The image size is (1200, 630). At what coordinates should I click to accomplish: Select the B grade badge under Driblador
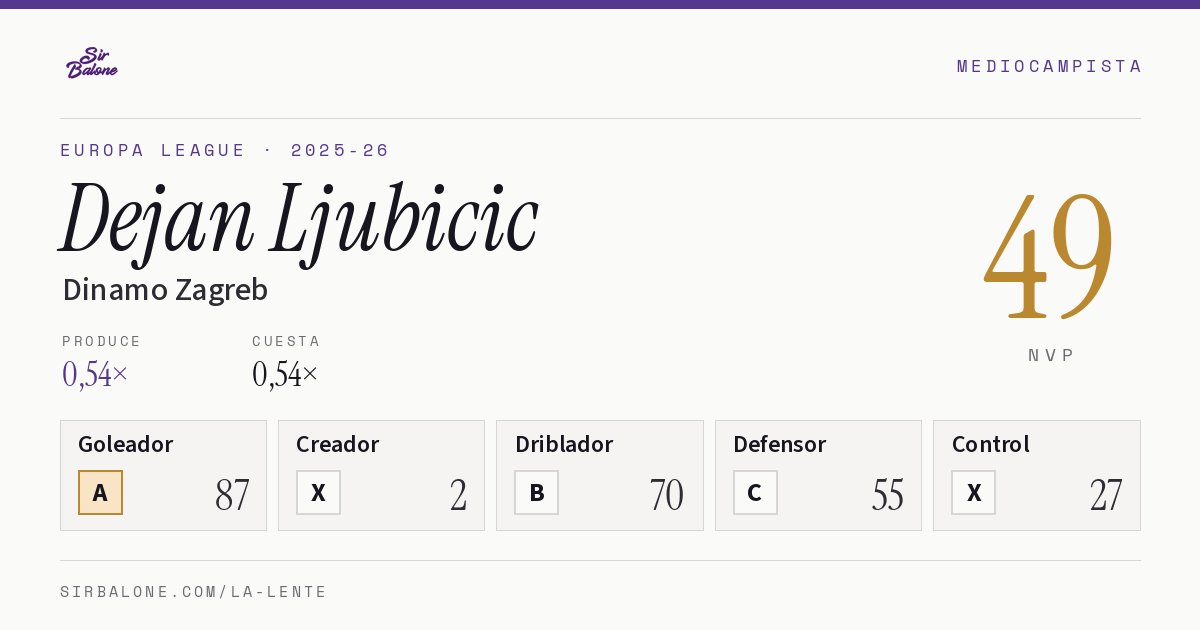coord(536,492)
